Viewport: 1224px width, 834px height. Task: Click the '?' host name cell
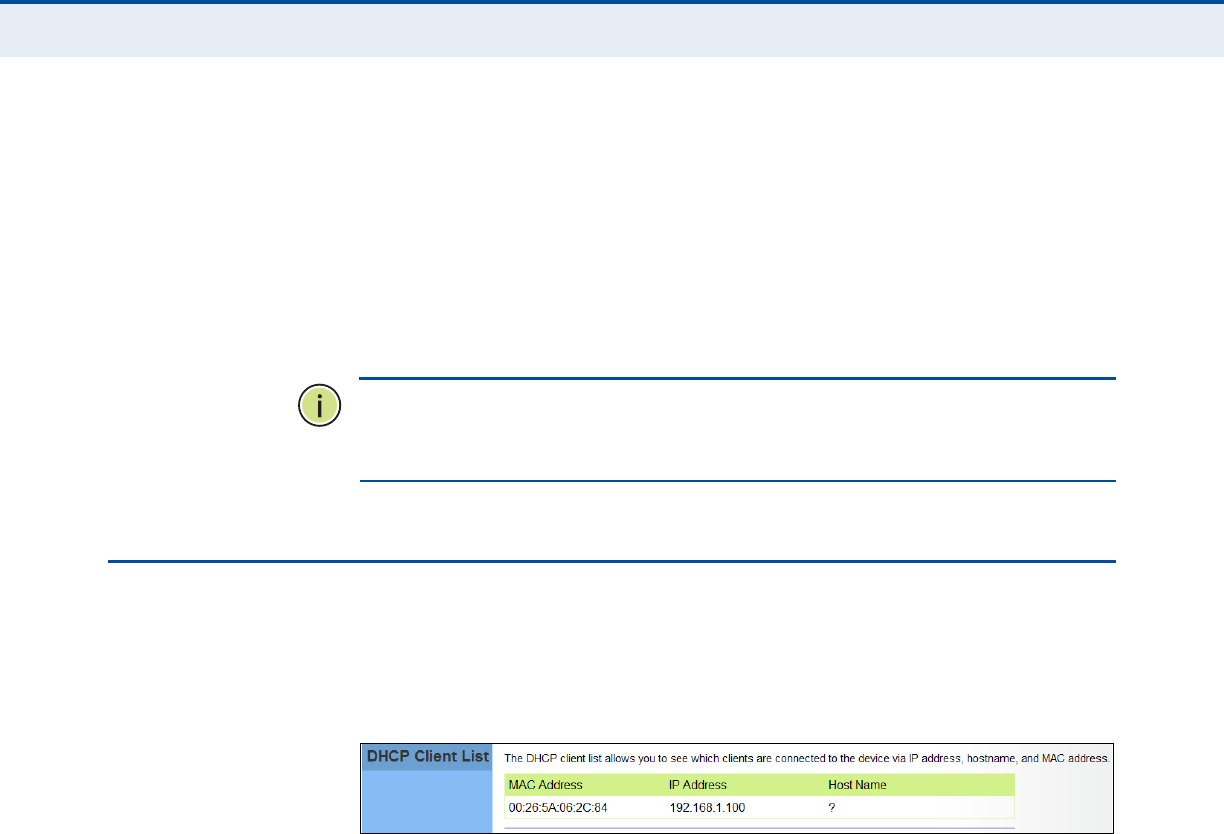(832, 807)
